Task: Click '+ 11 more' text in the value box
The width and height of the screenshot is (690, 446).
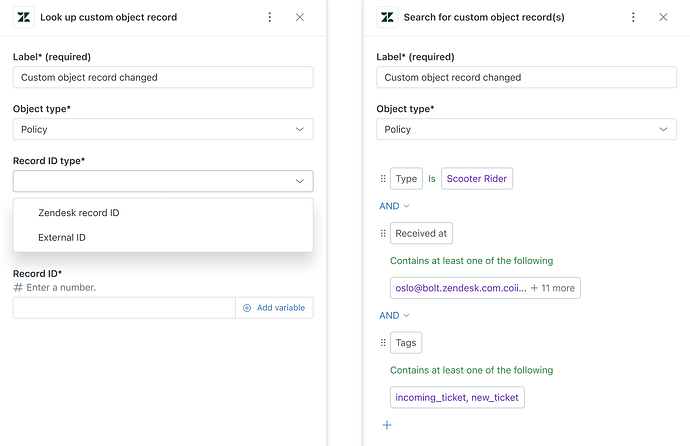Action: click(x=553, y=288)
